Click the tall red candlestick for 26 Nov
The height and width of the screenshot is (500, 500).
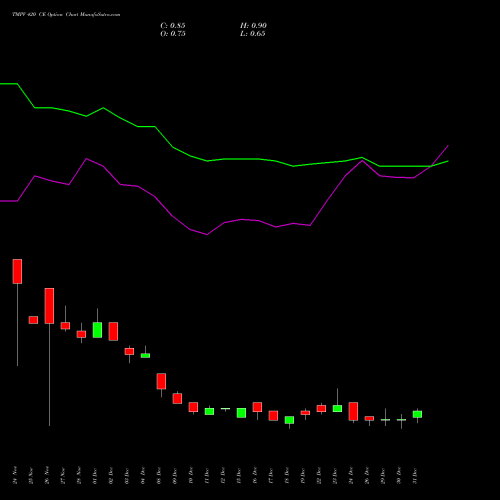point(49,306)
